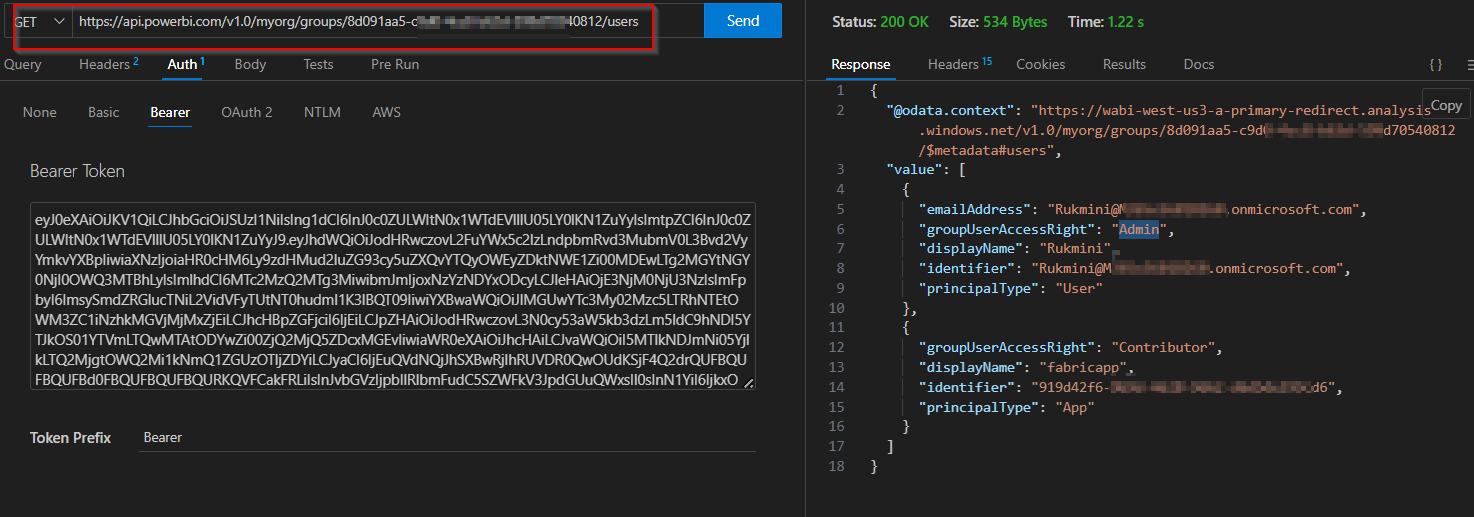Open the Pre Run tab

[395, 64]
